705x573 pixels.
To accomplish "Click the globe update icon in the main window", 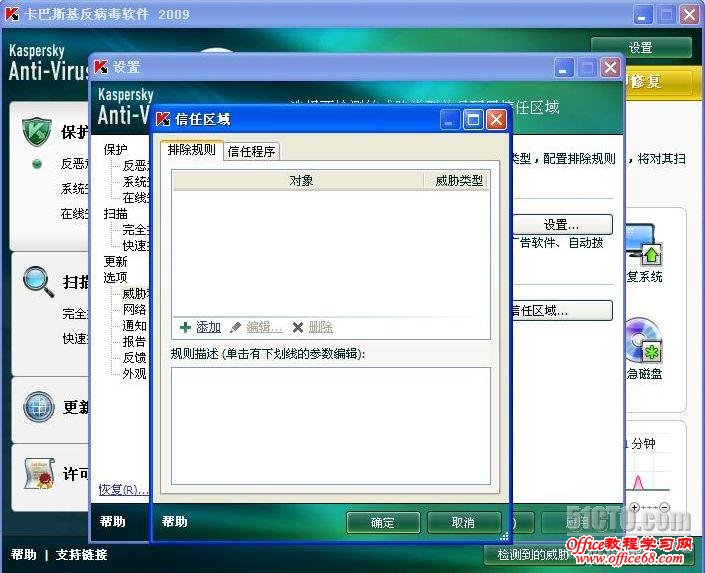I will (39, 407).
